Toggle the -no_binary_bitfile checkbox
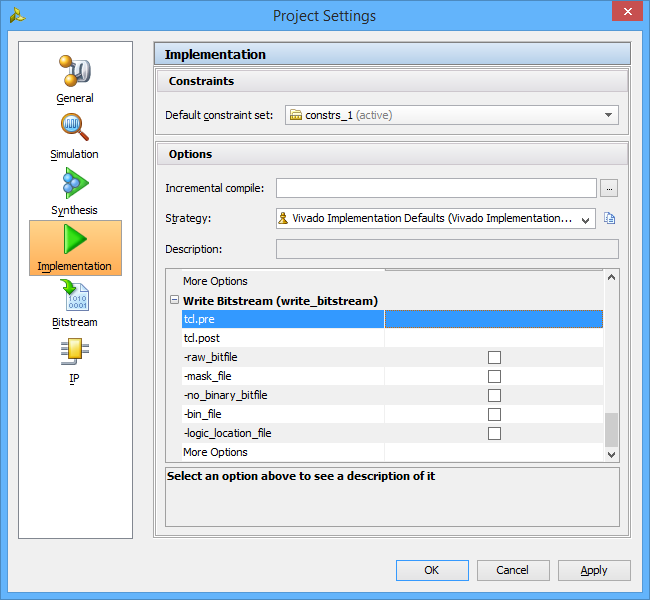This screenshot has height=600, width=650. (x=494, y=395)
